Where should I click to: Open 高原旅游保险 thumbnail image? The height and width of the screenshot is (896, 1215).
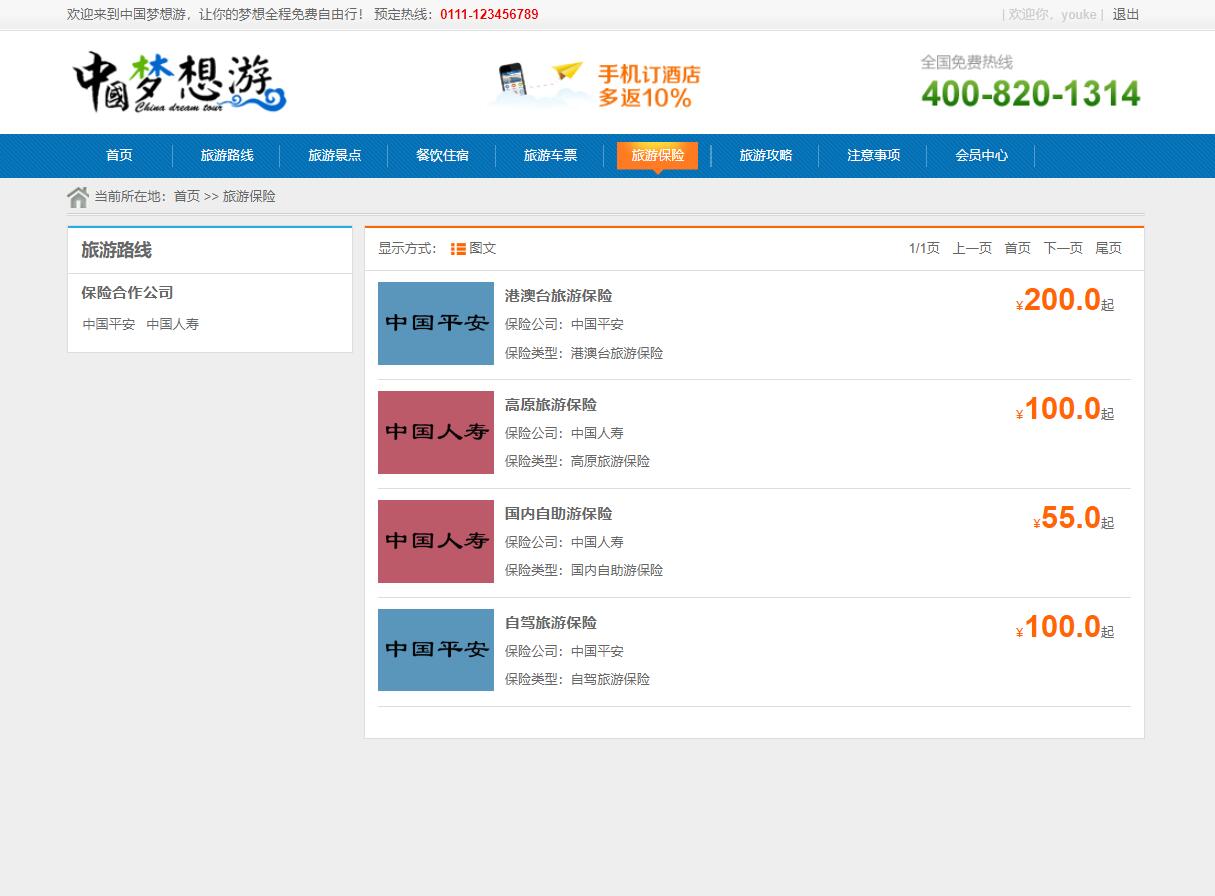click(435, 432)
